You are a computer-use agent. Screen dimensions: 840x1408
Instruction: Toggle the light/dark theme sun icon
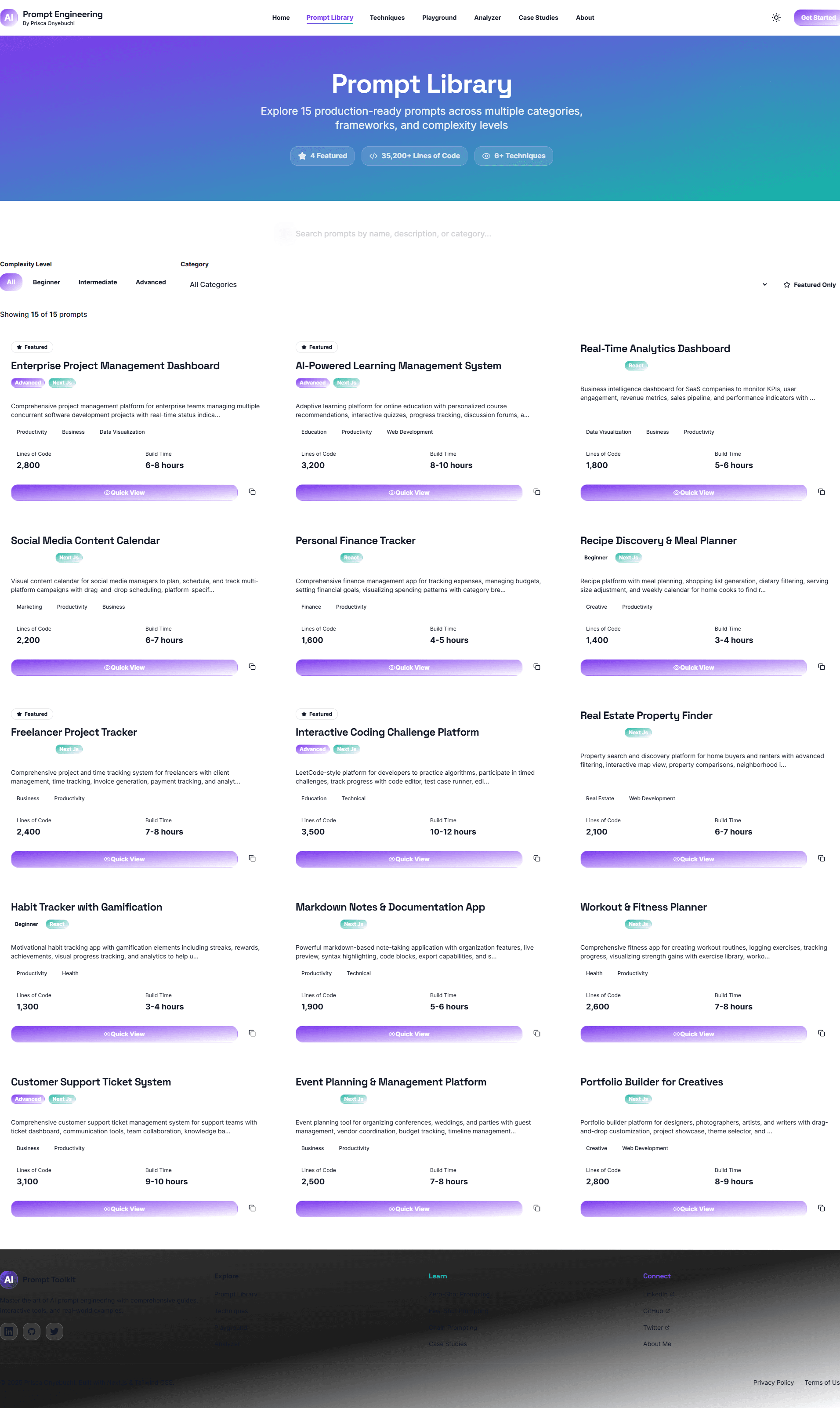776,18
